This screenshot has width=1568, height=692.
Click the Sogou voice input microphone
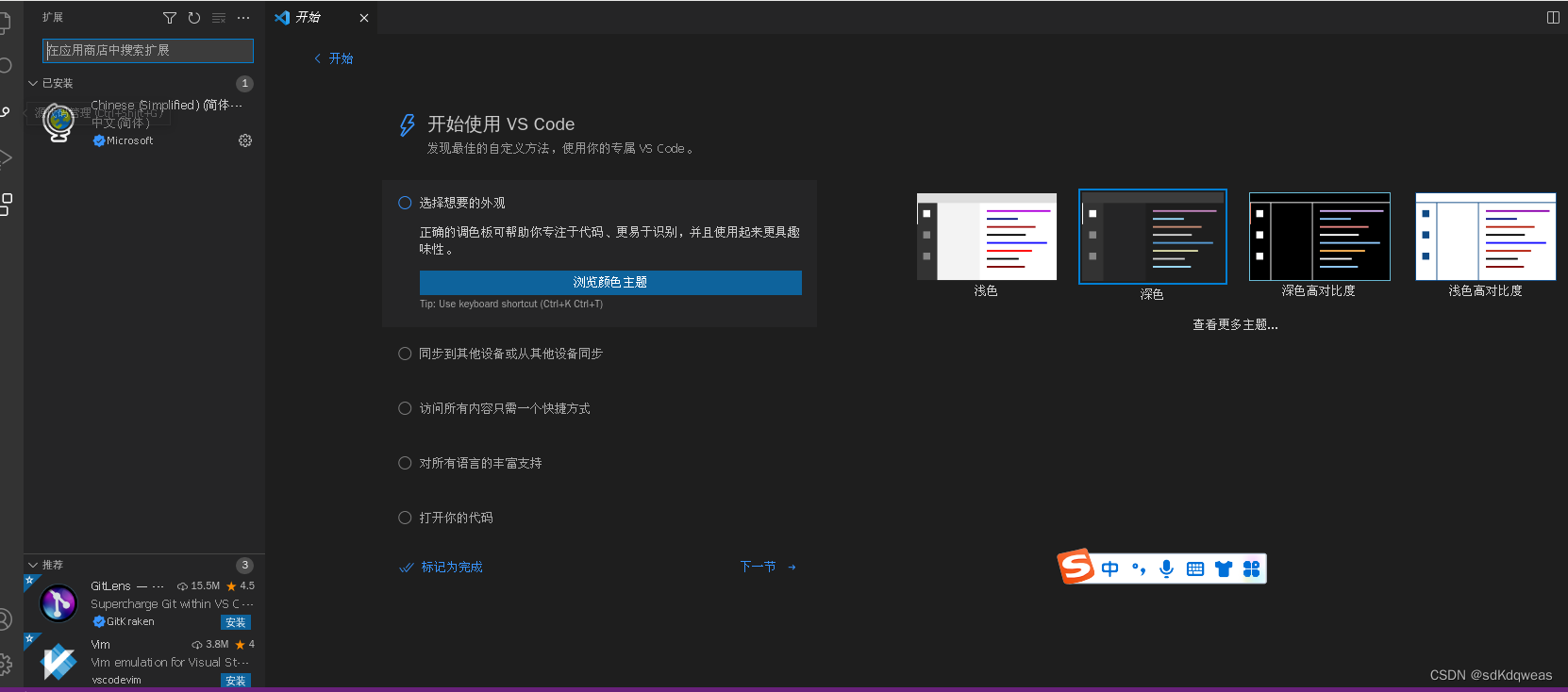pyautogui.click(x=1167, y=568)
